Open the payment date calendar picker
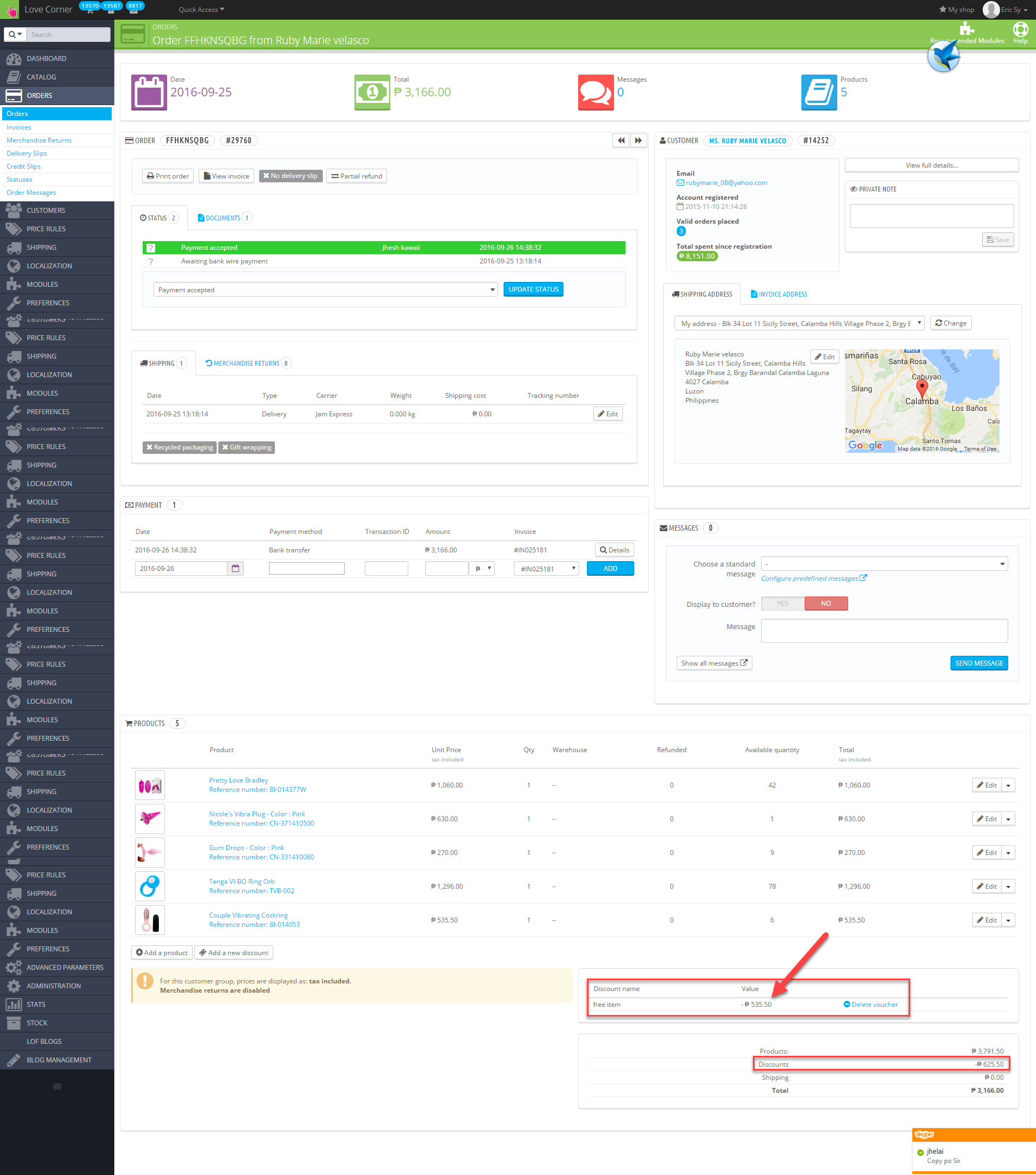The width and height of the screenshot is (1036, 1175). [x=236, y=569]
